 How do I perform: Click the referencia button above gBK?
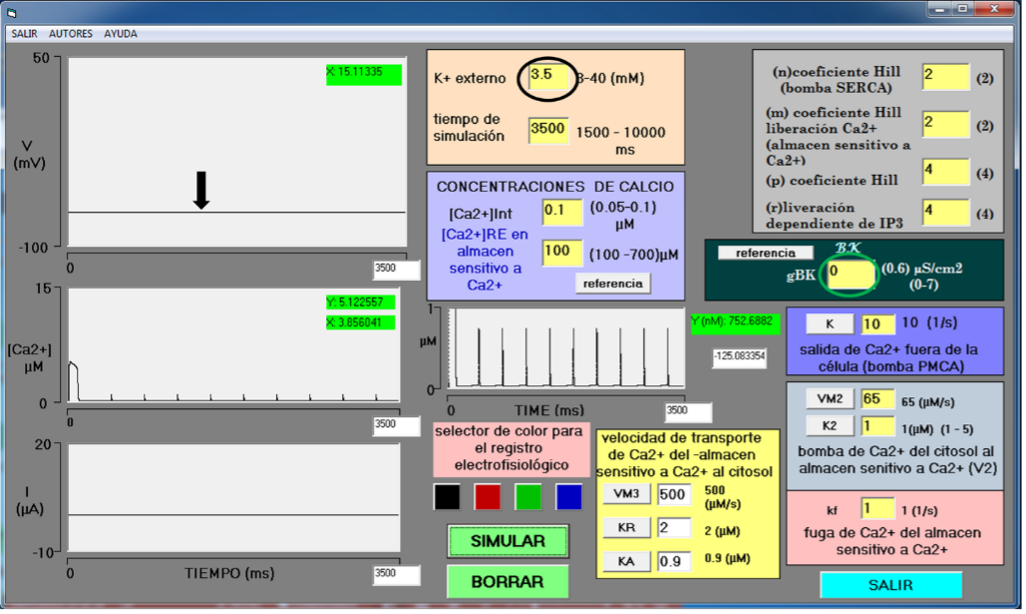point(765,253)
